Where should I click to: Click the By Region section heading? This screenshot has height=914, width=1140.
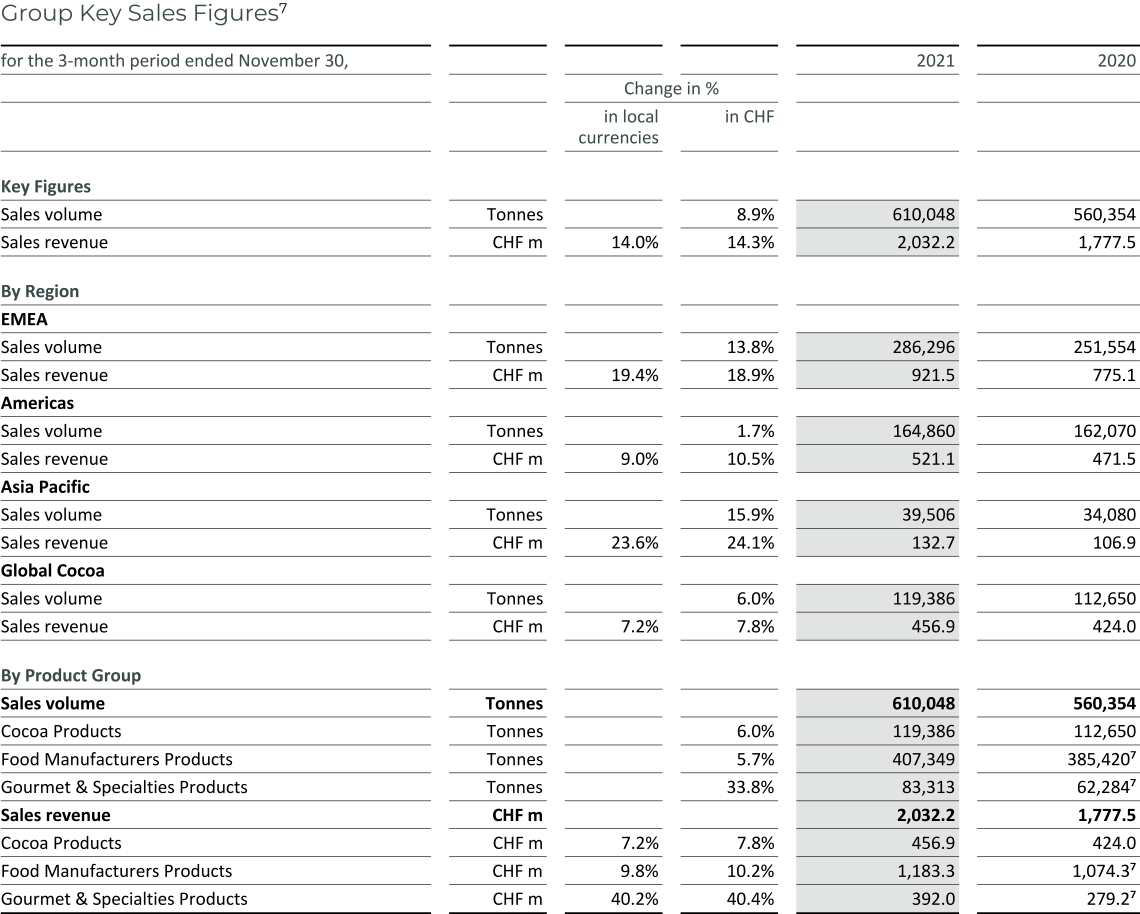37,291
